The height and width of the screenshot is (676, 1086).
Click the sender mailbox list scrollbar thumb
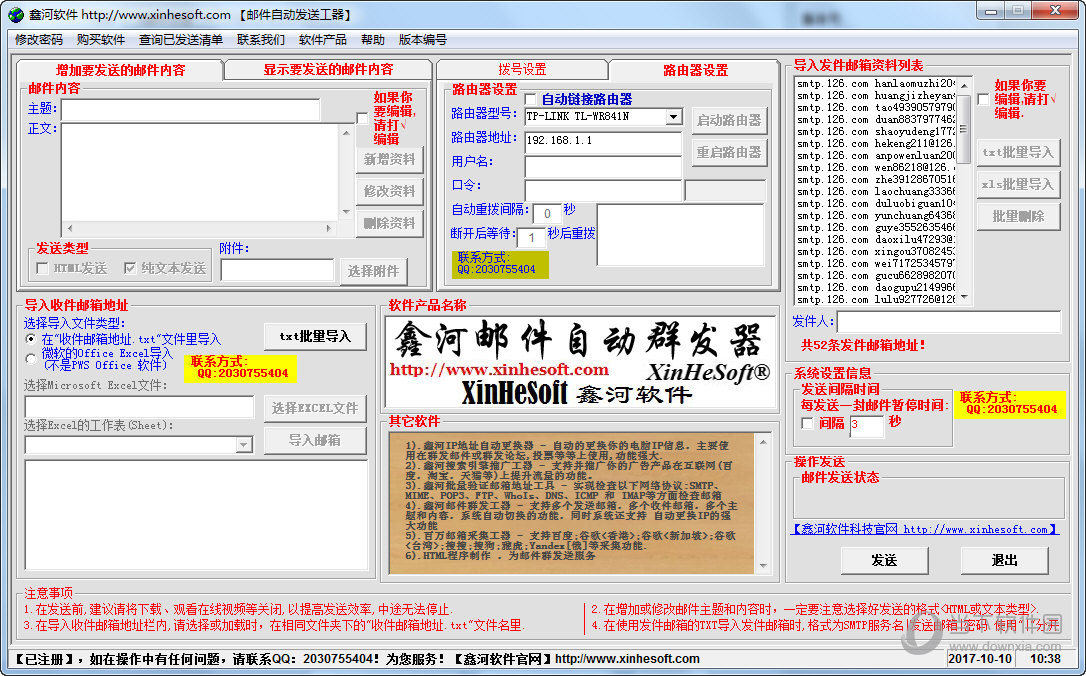tap(963, 128)
